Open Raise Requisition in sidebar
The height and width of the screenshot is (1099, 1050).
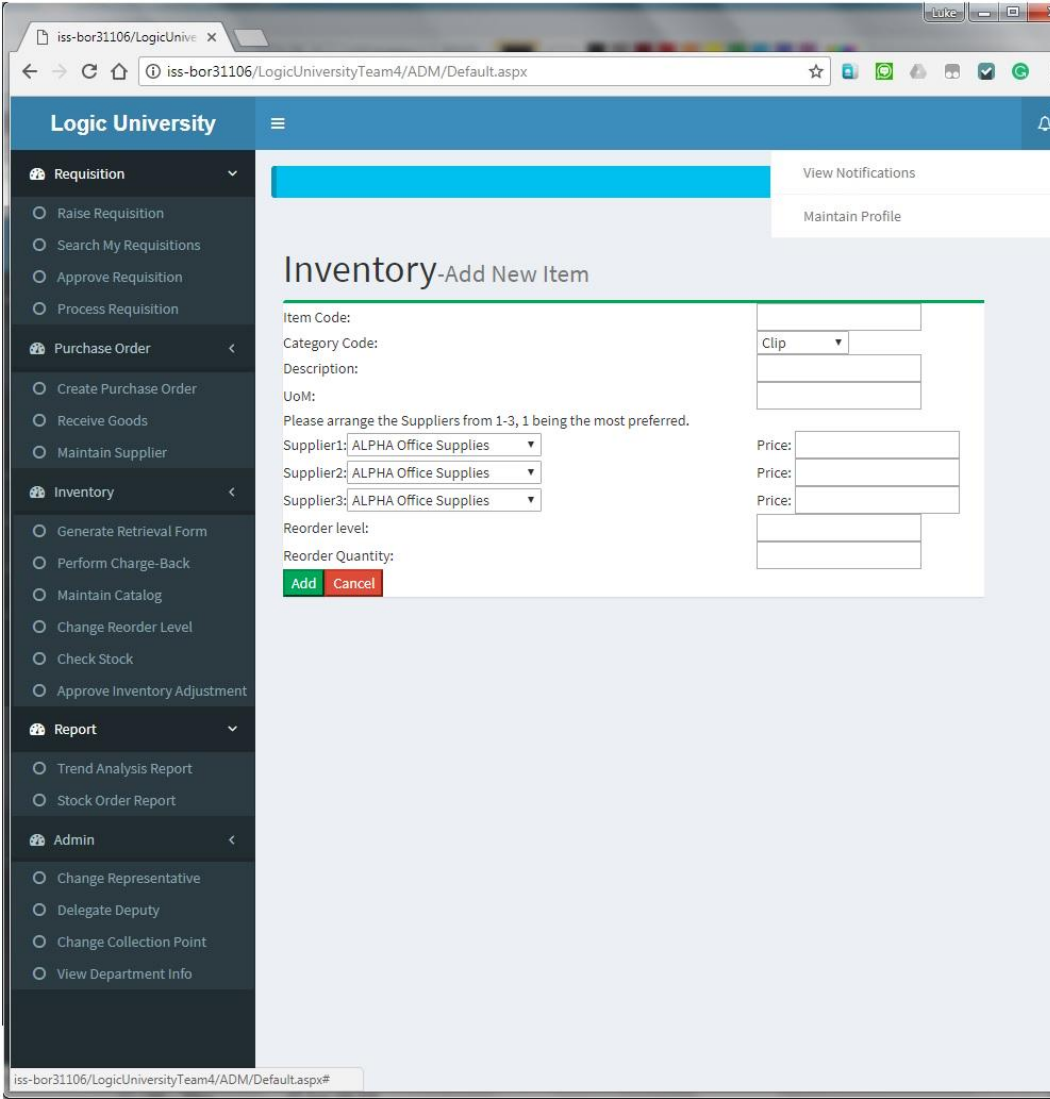pyautogui.click(x=110, y=213)
